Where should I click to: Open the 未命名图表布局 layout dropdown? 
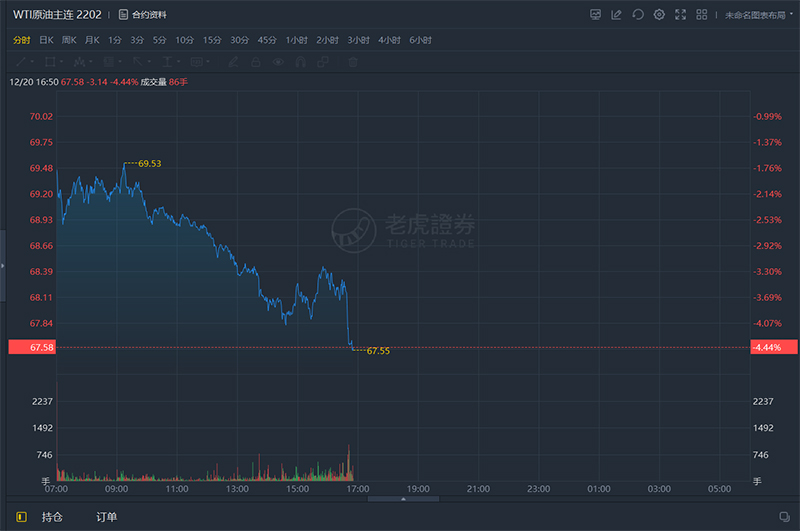pos(758,15)
